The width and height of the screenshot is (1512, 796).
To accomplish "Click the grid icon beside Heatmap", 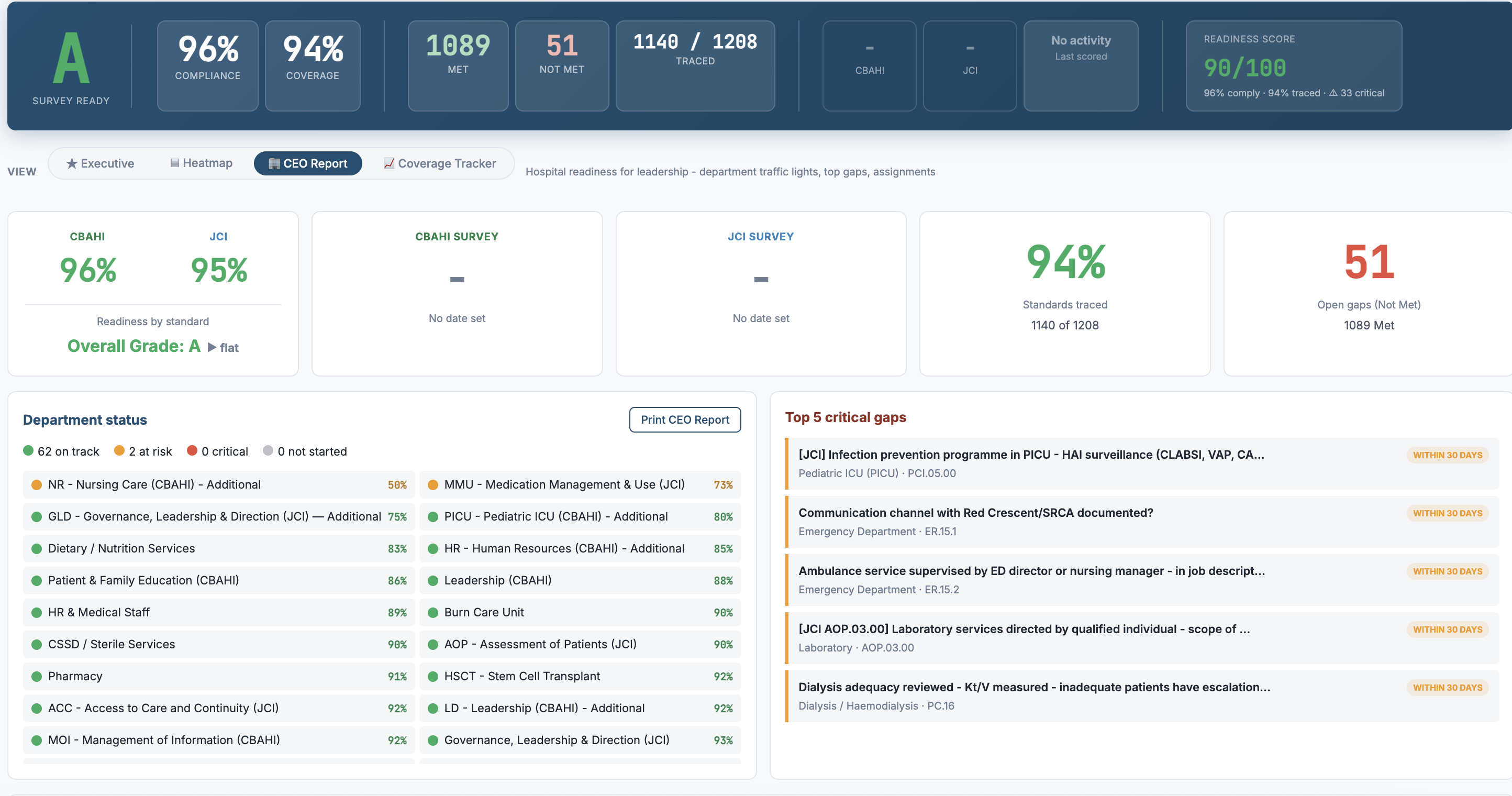I will [174, 163].
